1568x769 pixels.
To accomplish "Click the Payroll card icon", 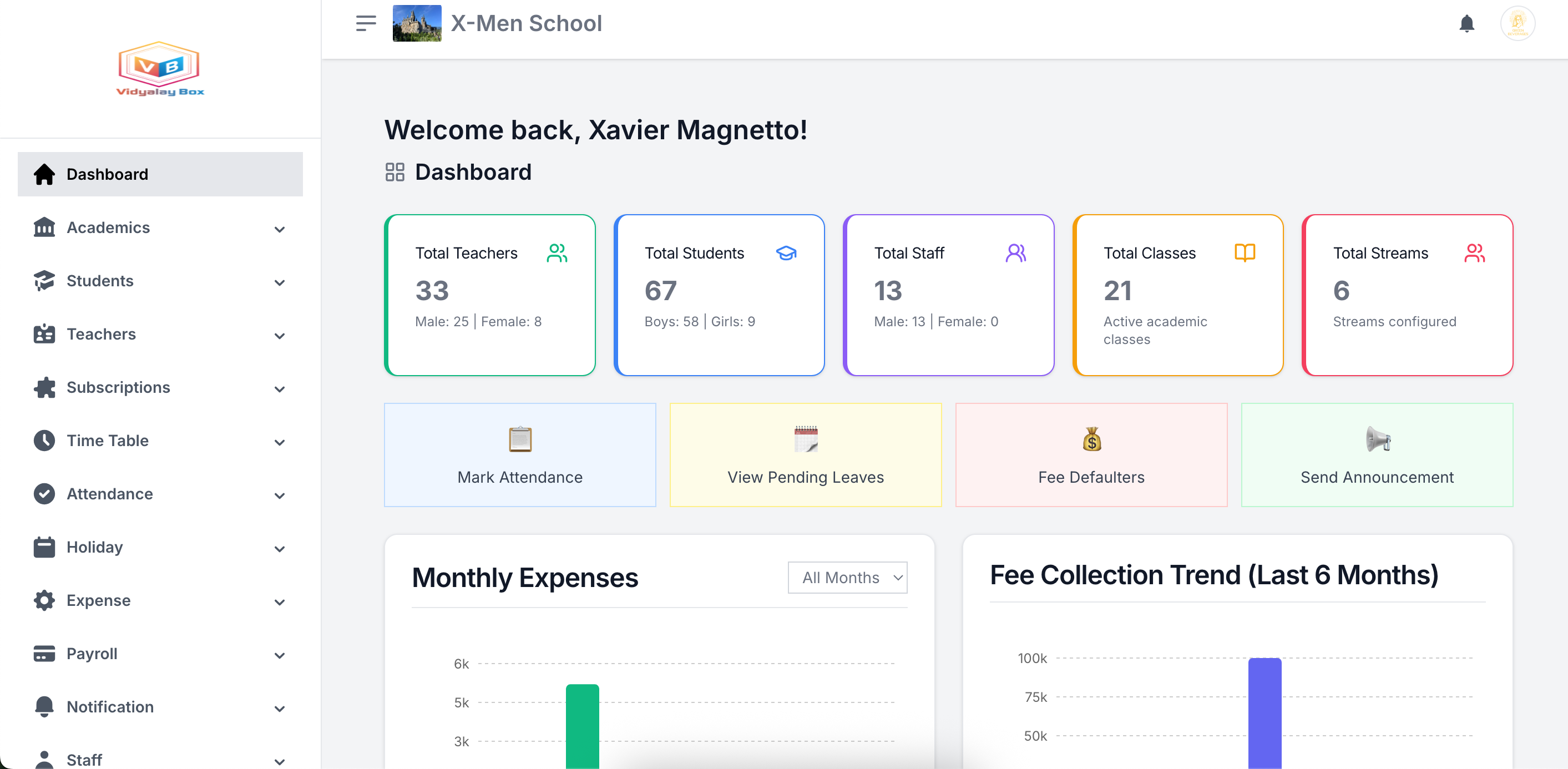I will click(44, 653).
